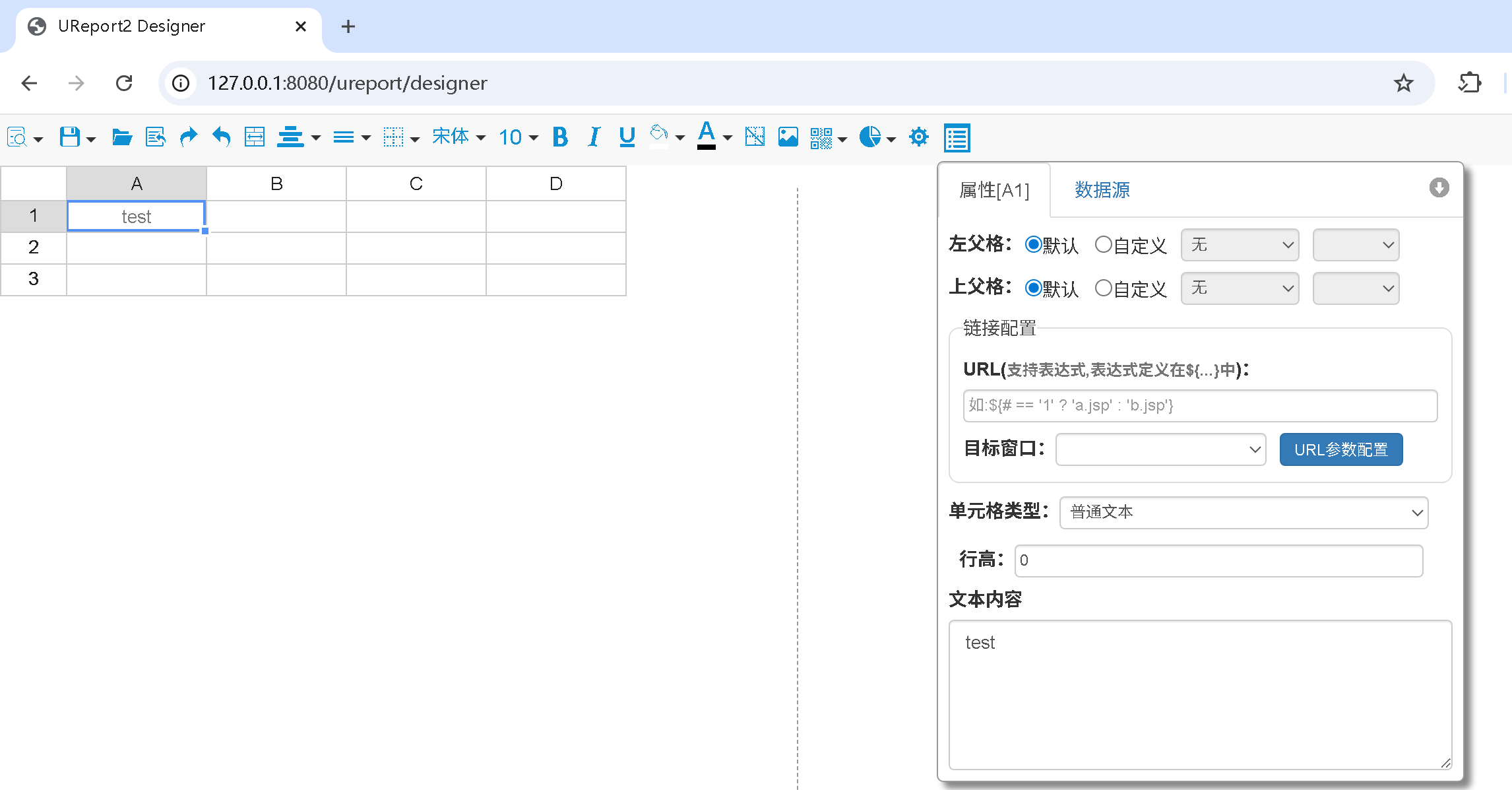Insert an image into the report

(x=788, y=137)
